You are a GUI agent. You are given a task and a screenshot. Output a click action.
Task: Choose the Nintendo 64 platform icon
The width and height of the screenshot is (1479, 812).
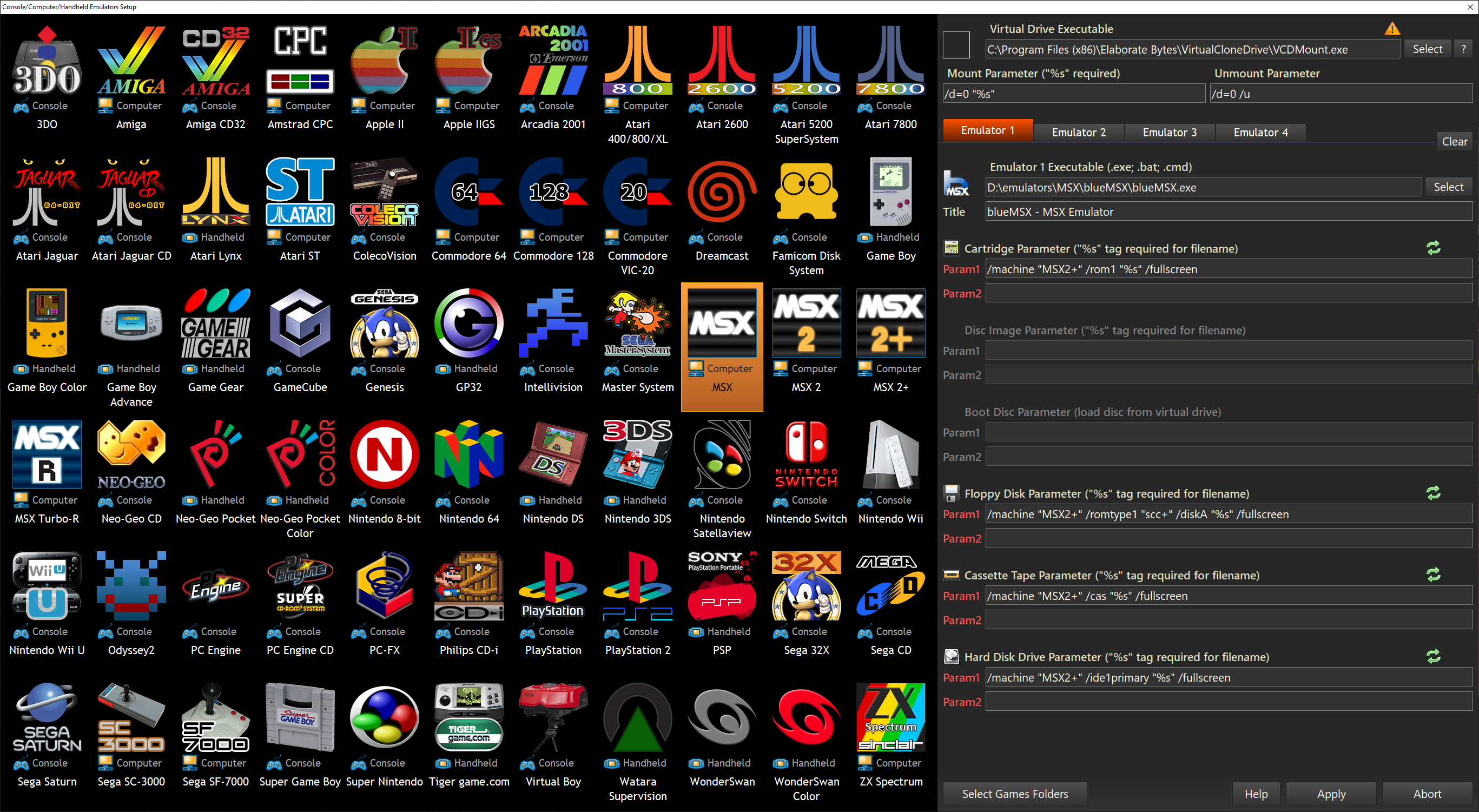click(468, 455)
